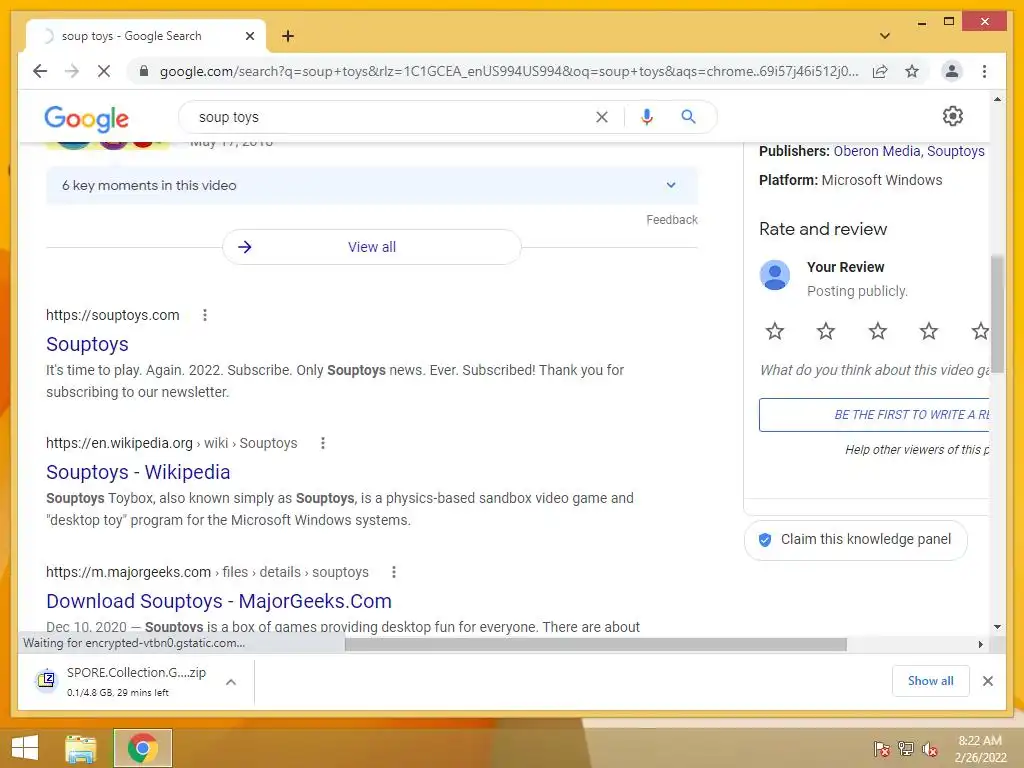Click the horizontal scroll right arrow
This screenshot has width=1024, height=768.
point(980,645)
